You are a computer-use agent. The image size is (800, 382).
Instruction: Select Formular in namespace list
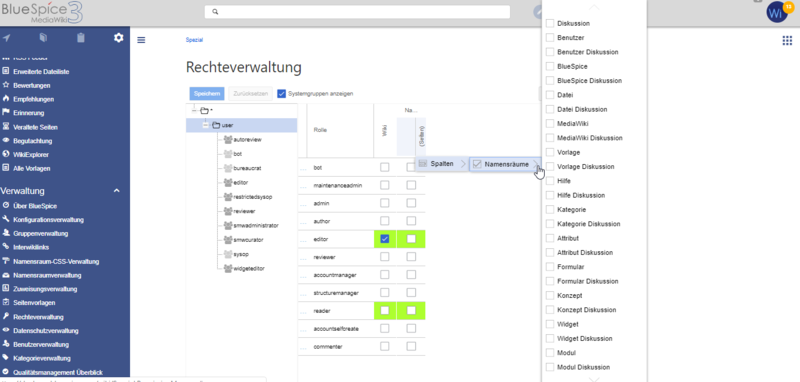coord(571,267)
